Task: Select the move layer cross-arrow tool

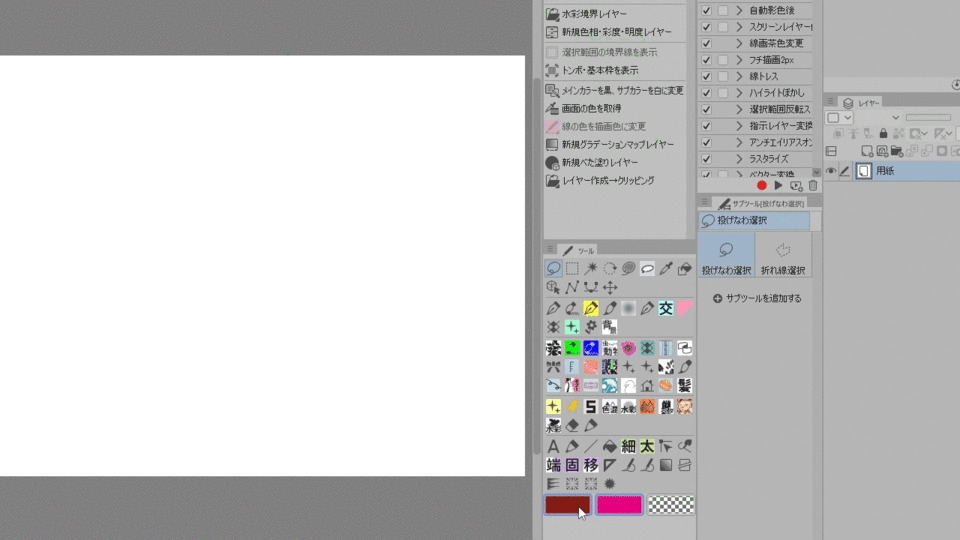Action: (610, 287)
